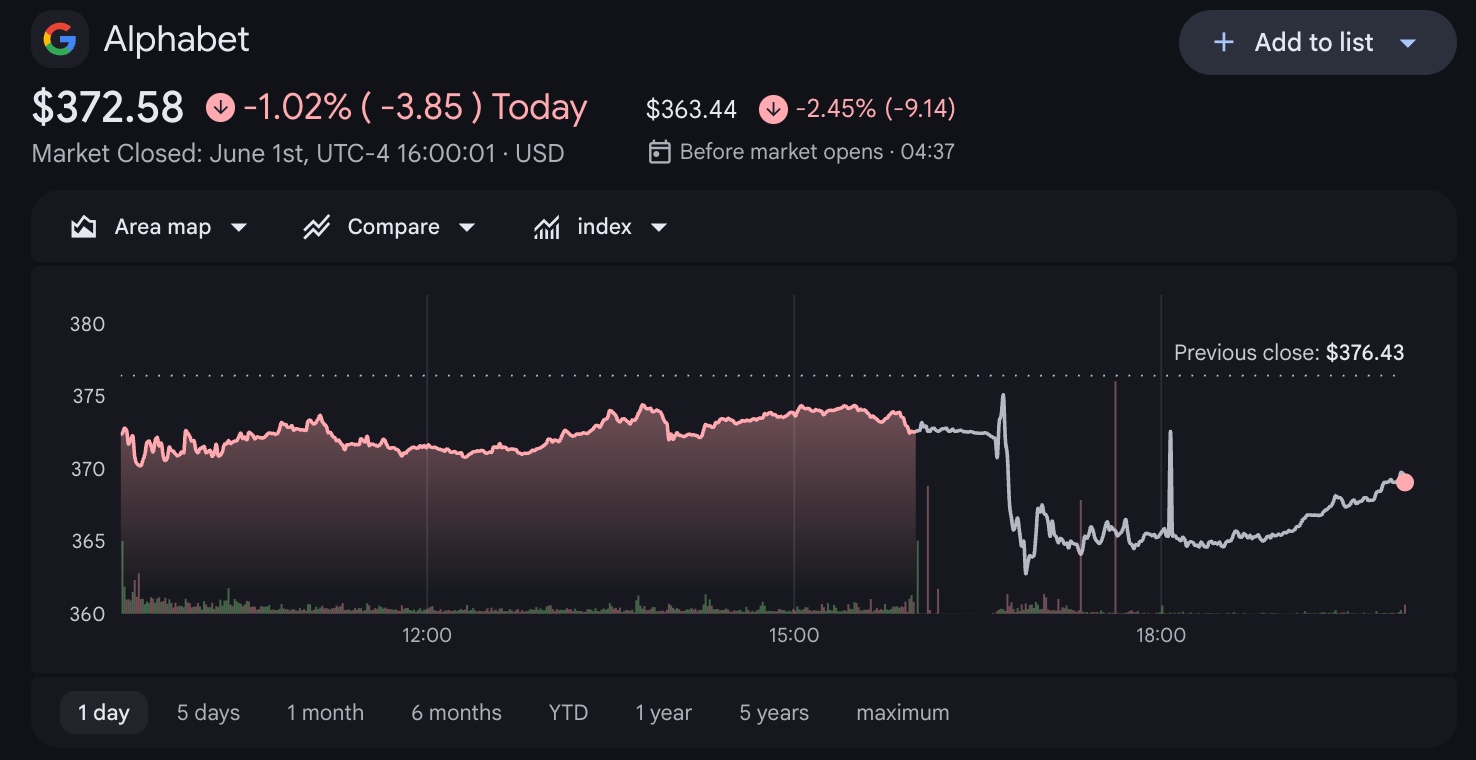This screenshot has height=760, width=1476.
Task: Click the Compare lines icon
Action: 316,227
